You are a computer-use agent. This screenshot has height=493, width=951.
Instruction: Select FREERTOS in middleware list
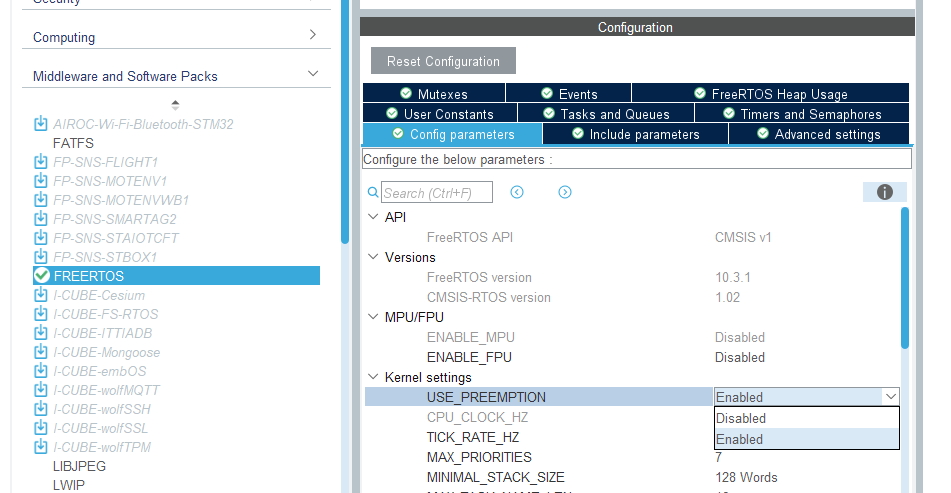[176, 275]
